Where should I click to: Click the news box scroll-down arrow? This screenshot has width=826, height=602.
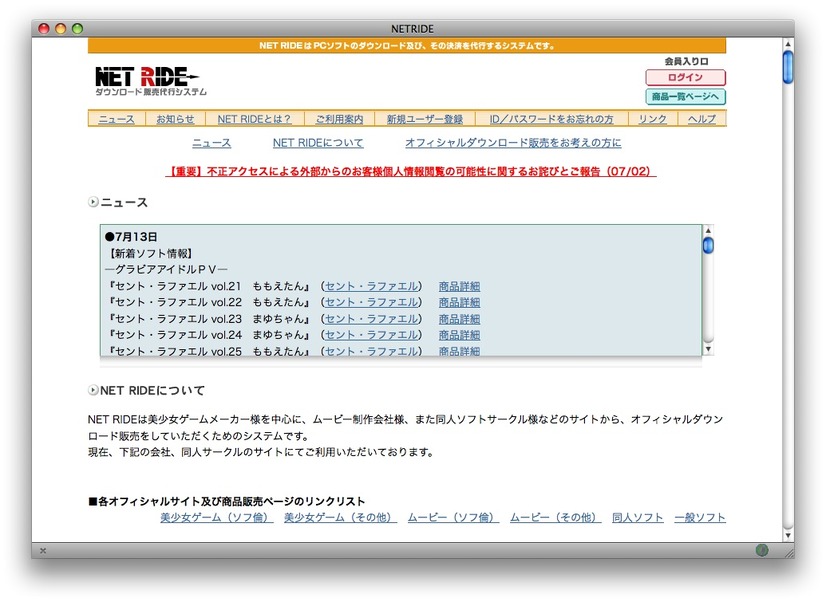pyautogui.click(x=709, y=349)
